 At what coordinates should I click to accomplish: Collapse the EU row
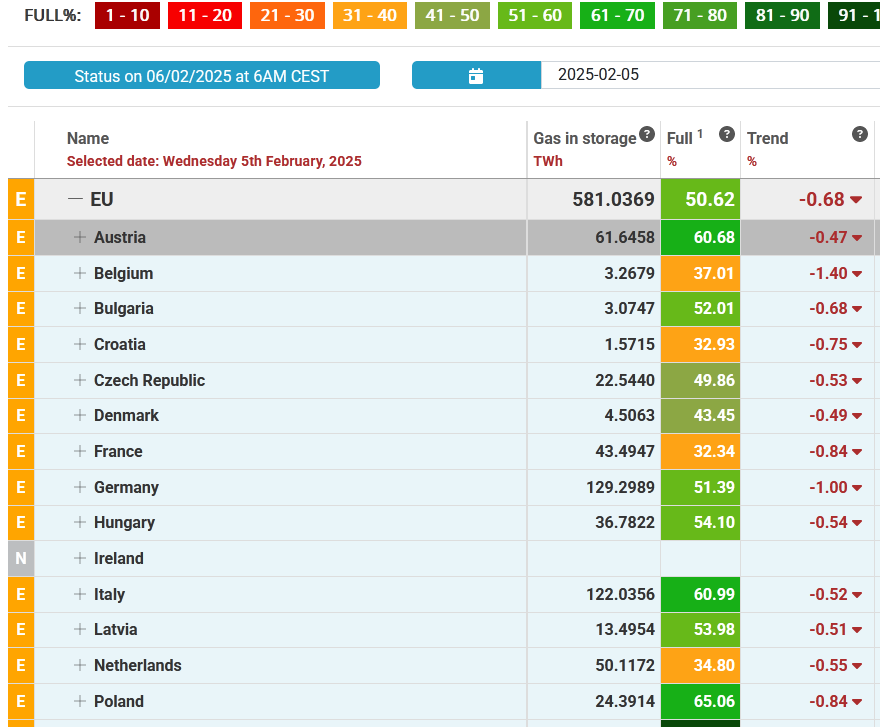(x=75, y=199)
